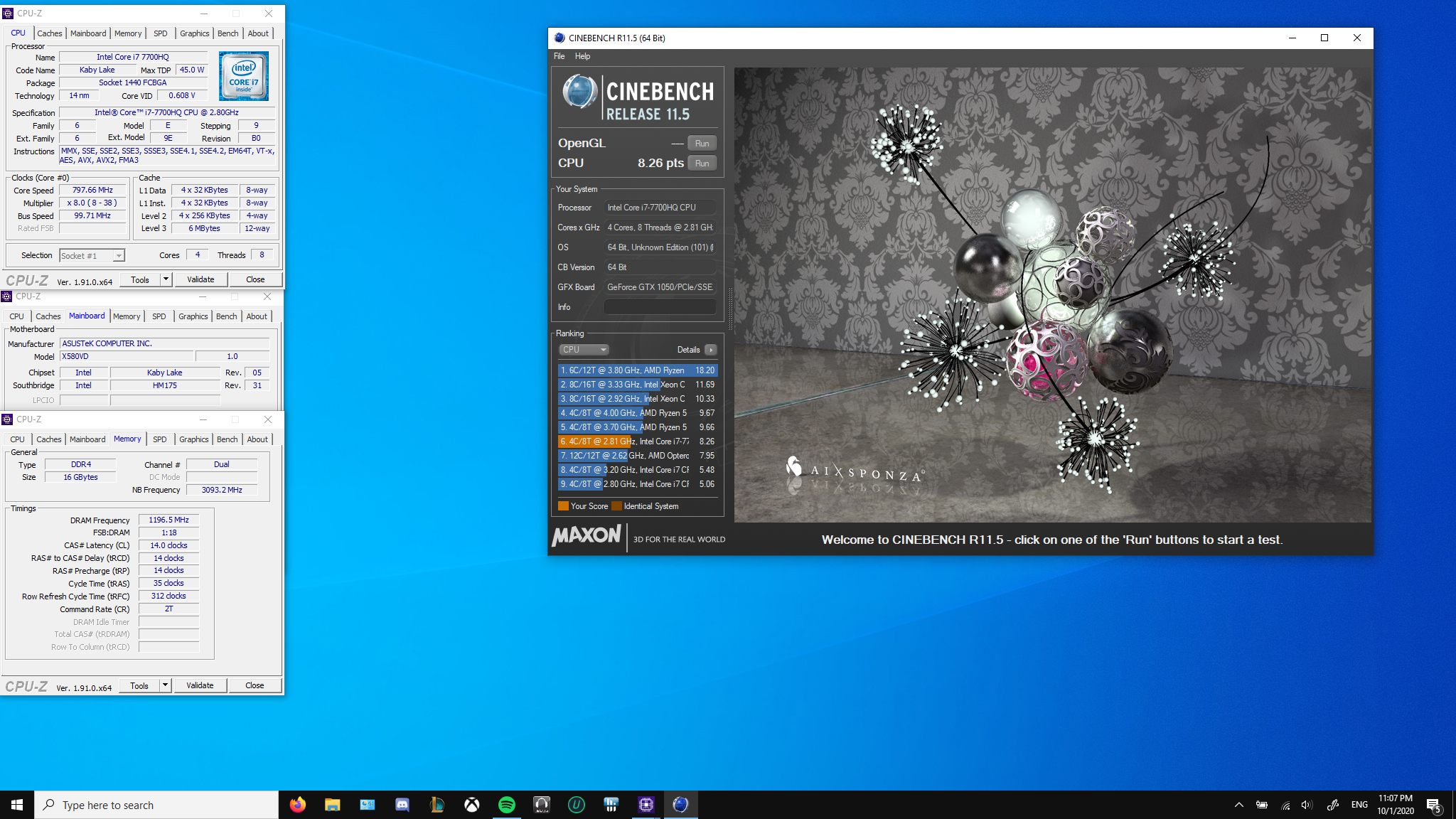Click Validate in the top CPU-Z window

(x=200, y=279)
